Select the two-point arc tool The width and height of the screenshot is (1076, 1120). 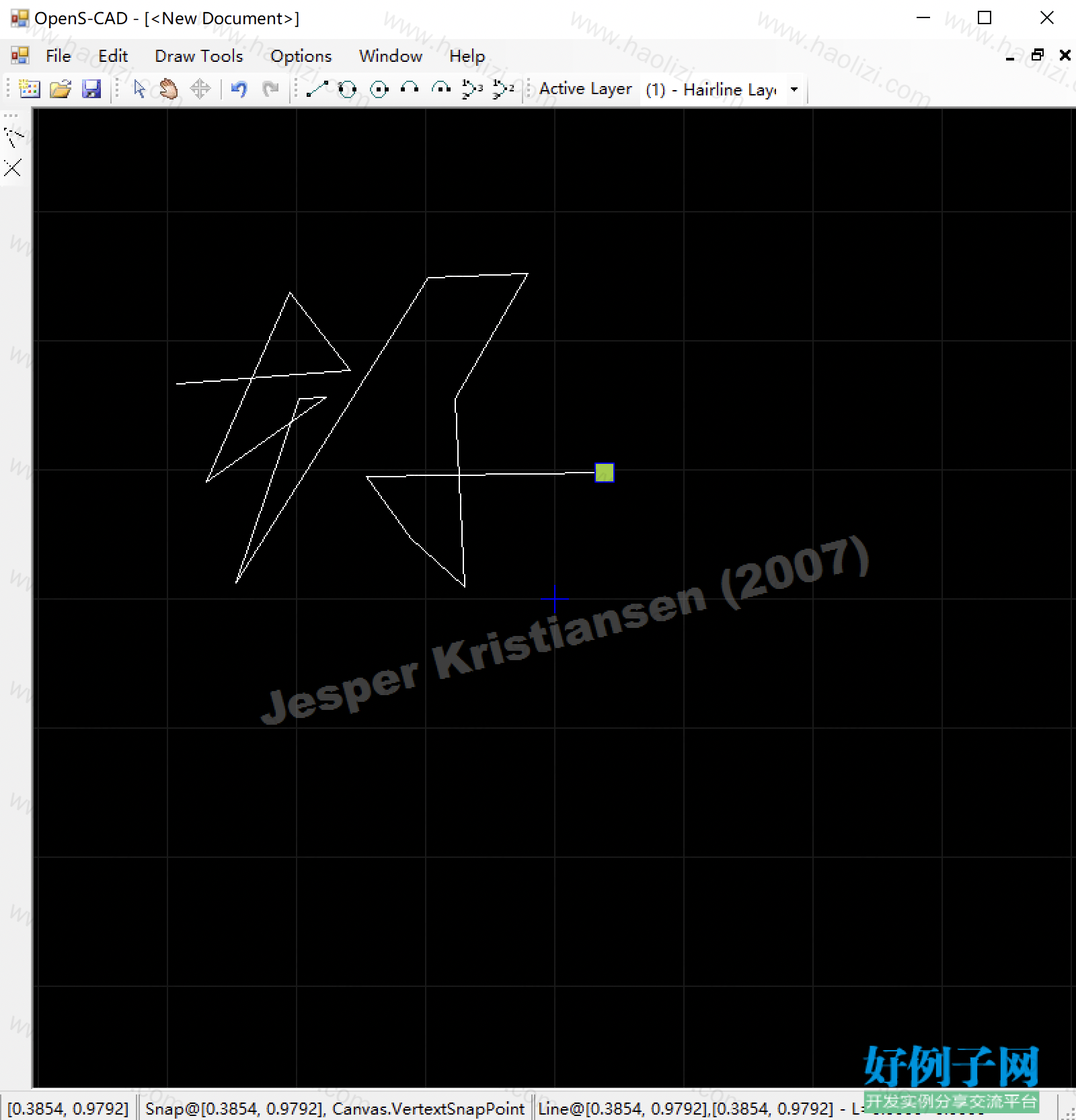pyautogui.click(x=410, y=89)
